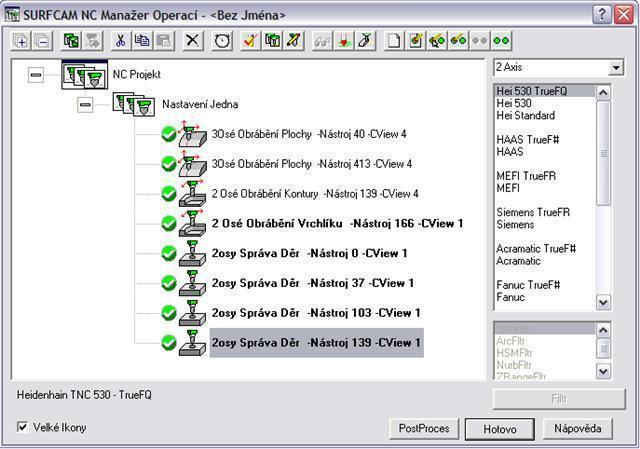The image size is (640, 449).
Task: Select HSMFltr in the filter list
Action: click(544, 353)
